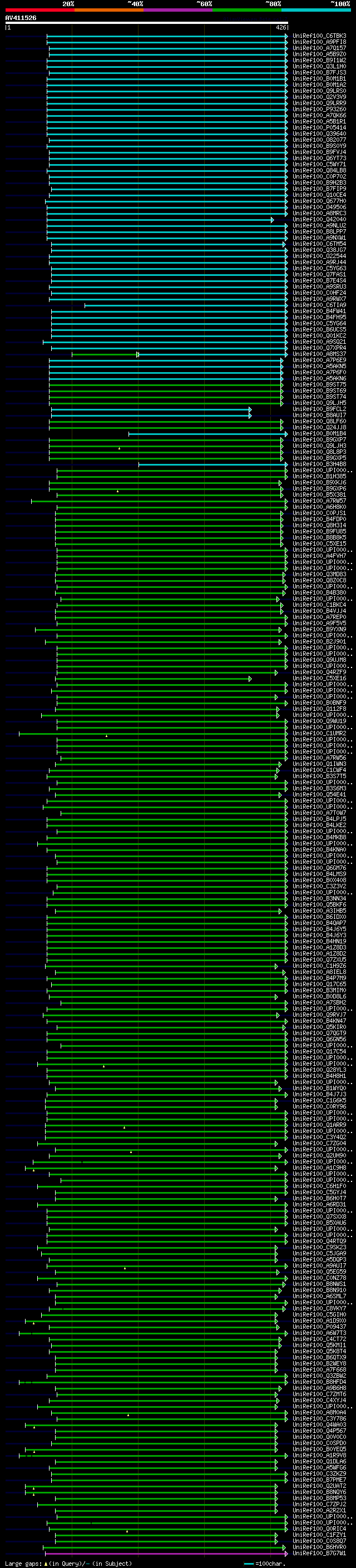Click UniRef100_Q10CE4 in the list
Screen dimensions: 356x1568
[319, 195]
